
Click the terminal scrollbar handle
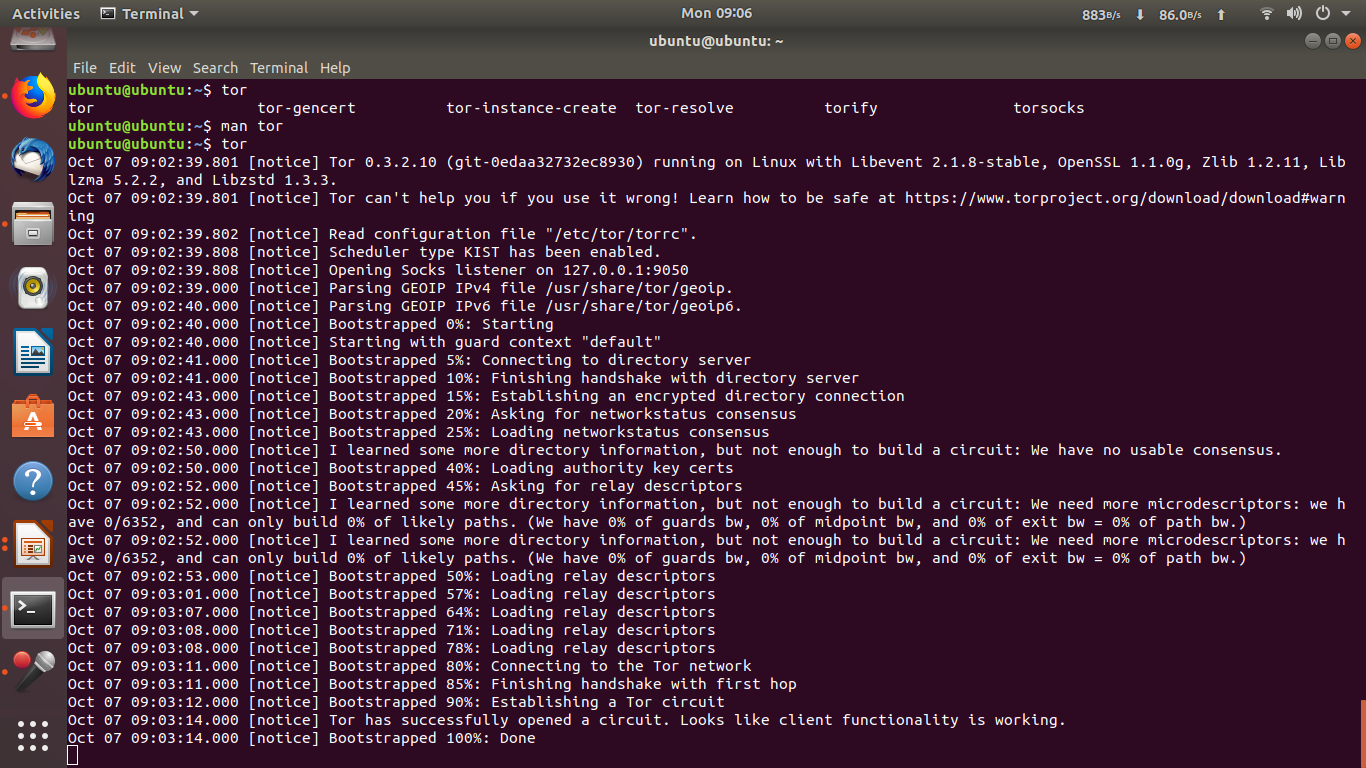pos(1362,732)
